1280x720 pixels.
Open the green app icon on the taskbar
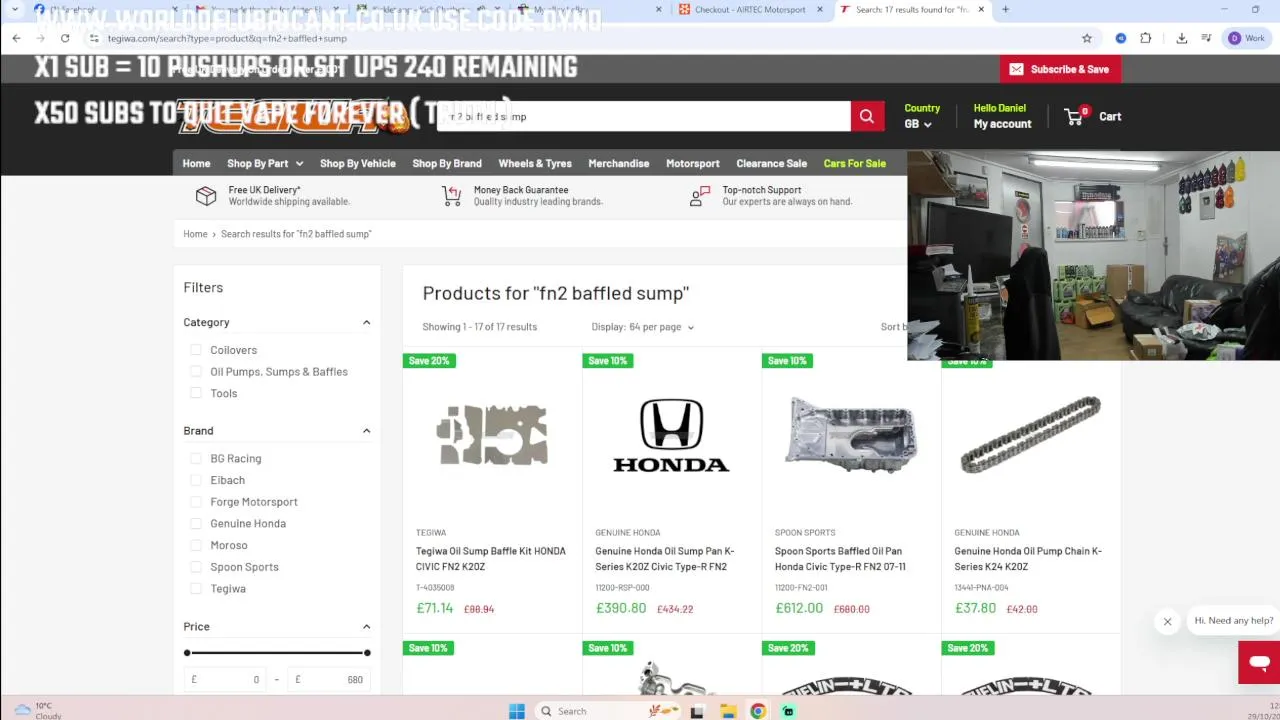pos(788,711)
